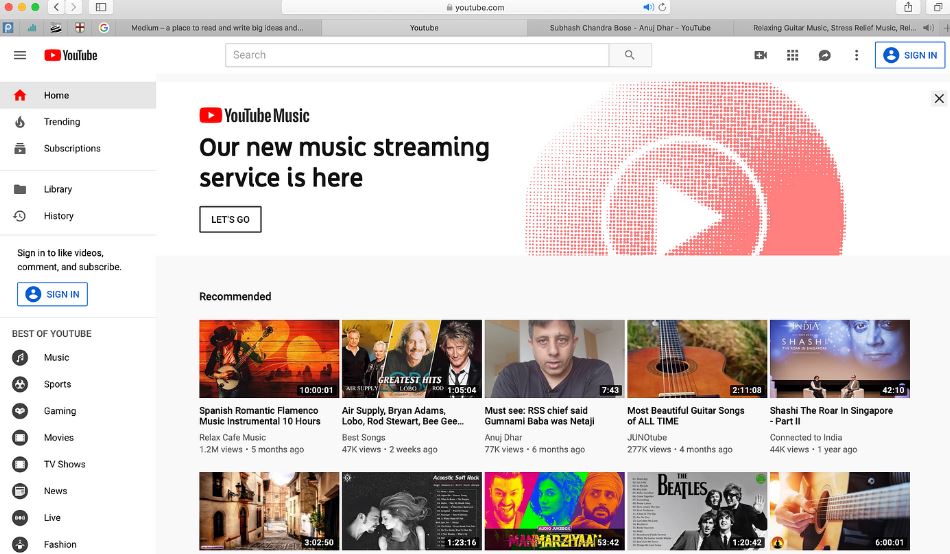Viewport: 950px width, 554px height.
Task: Click the Trending flame icon
Action: pyautogui.click(x=20, y=122)
